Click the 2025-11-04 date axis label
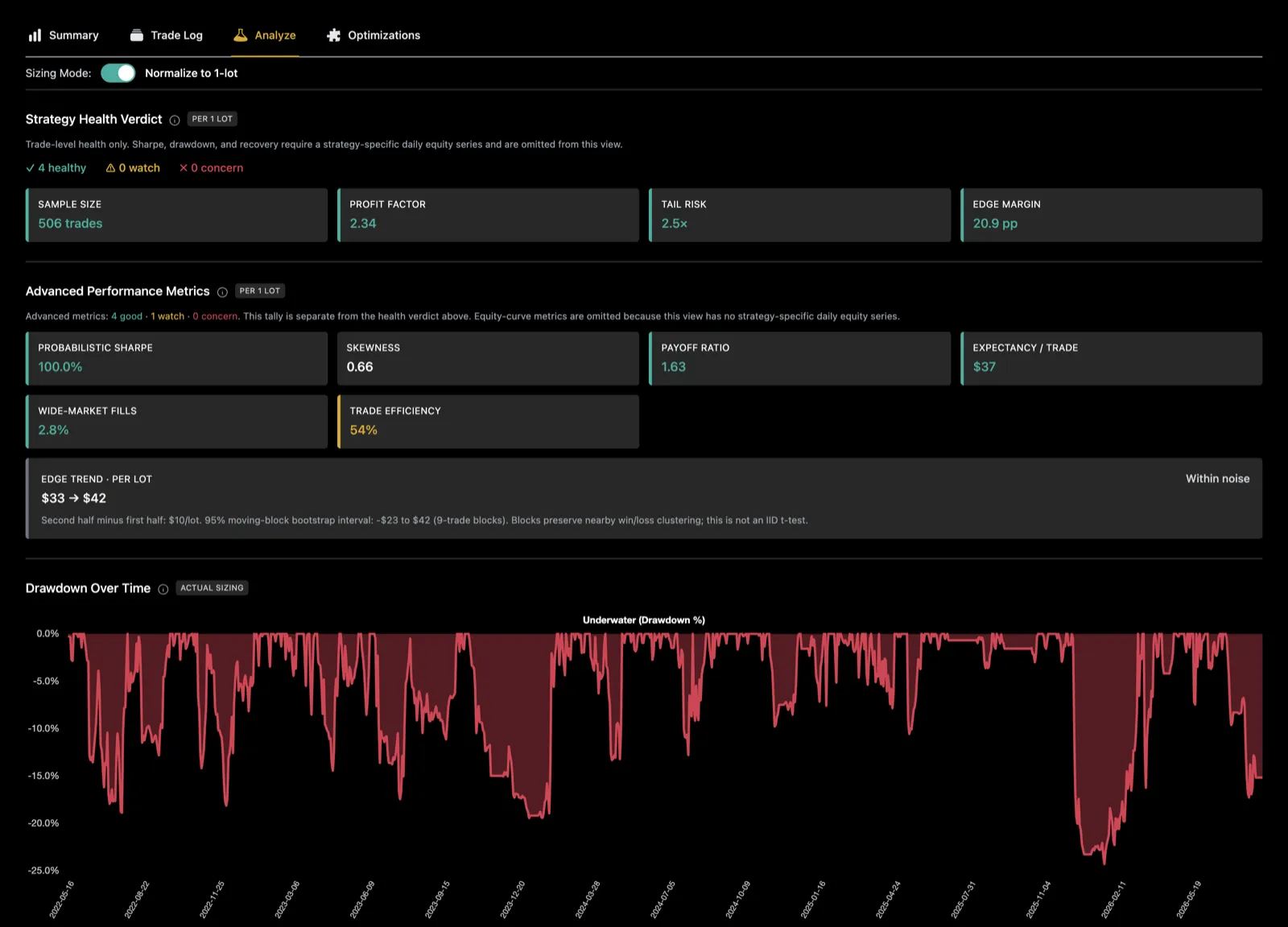Image resolution: width=1288 pixels, height=927 pixels. [x=1038, y=899]
